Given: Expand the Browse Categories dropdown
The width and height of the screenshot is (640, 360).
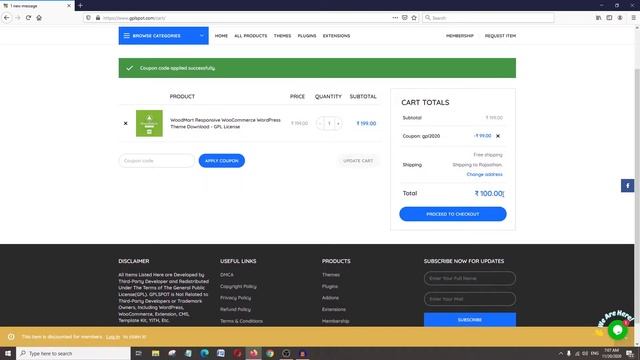Looking at the screenshot, I should tap(164, 36).
